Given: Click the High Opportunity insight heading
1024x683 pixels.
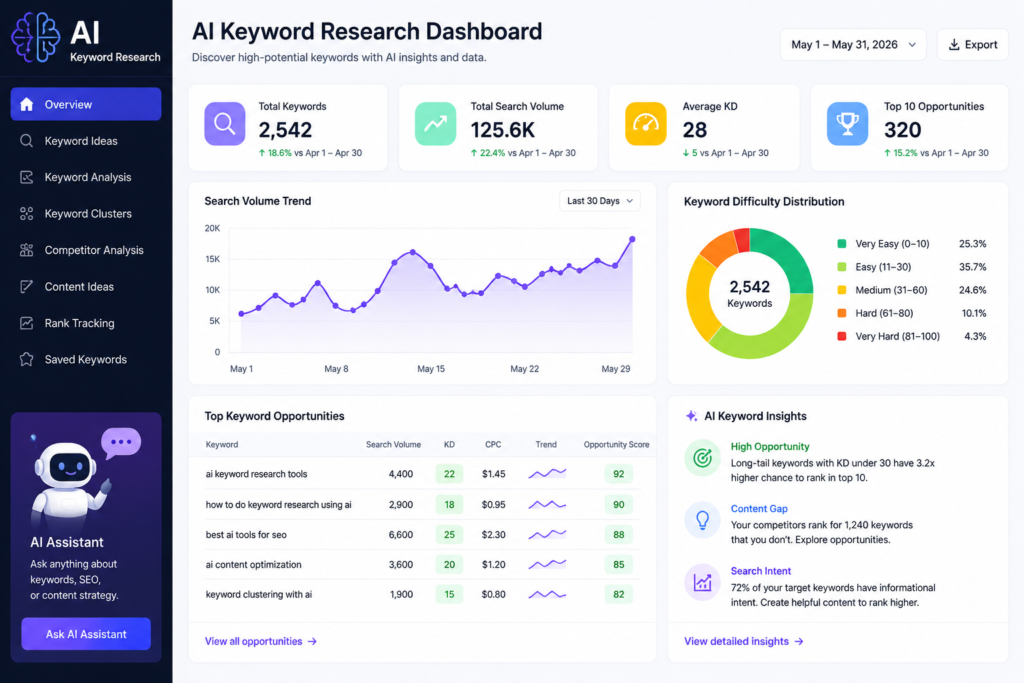Looking at the screenshot, I should pyautogui.click(x=770, y=447).
